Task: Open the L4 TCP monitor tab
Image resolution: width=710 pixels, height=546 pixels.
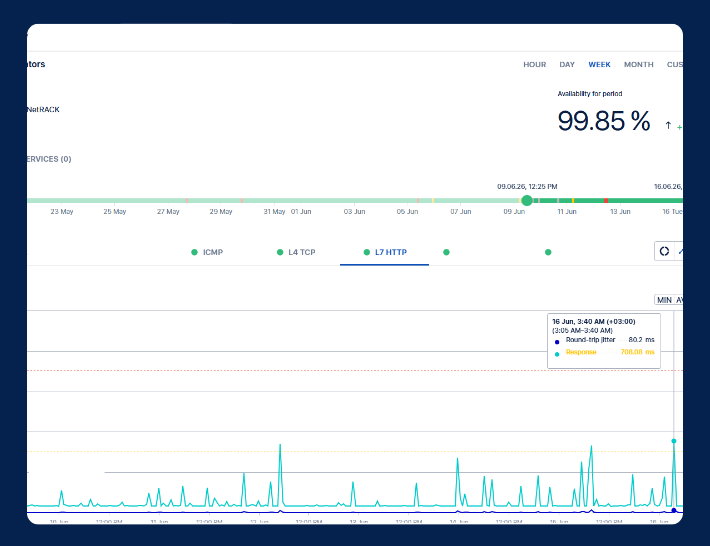Action: [x=296, y=252]
